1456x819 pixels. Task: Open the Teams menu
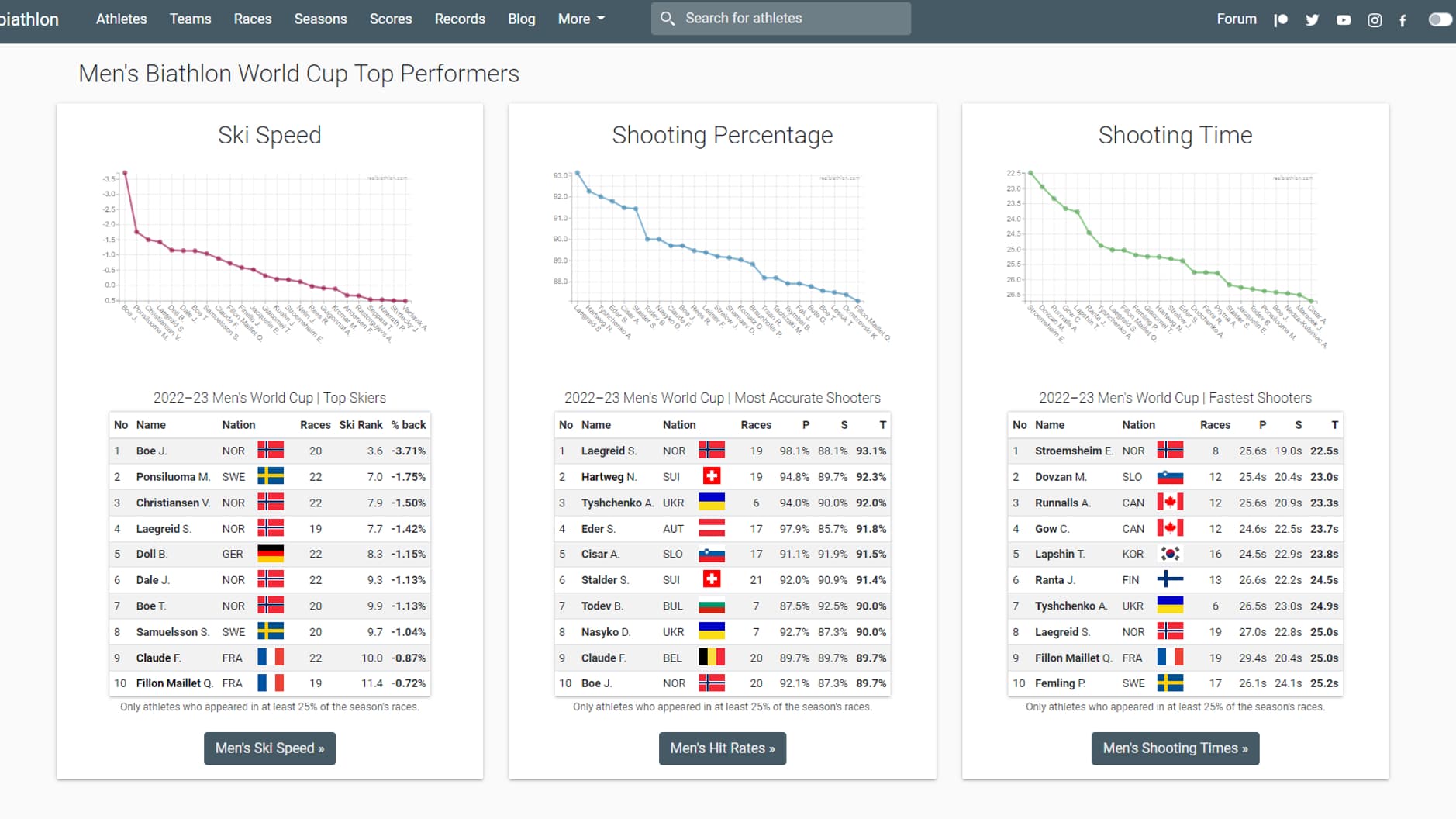click(190, 19)
